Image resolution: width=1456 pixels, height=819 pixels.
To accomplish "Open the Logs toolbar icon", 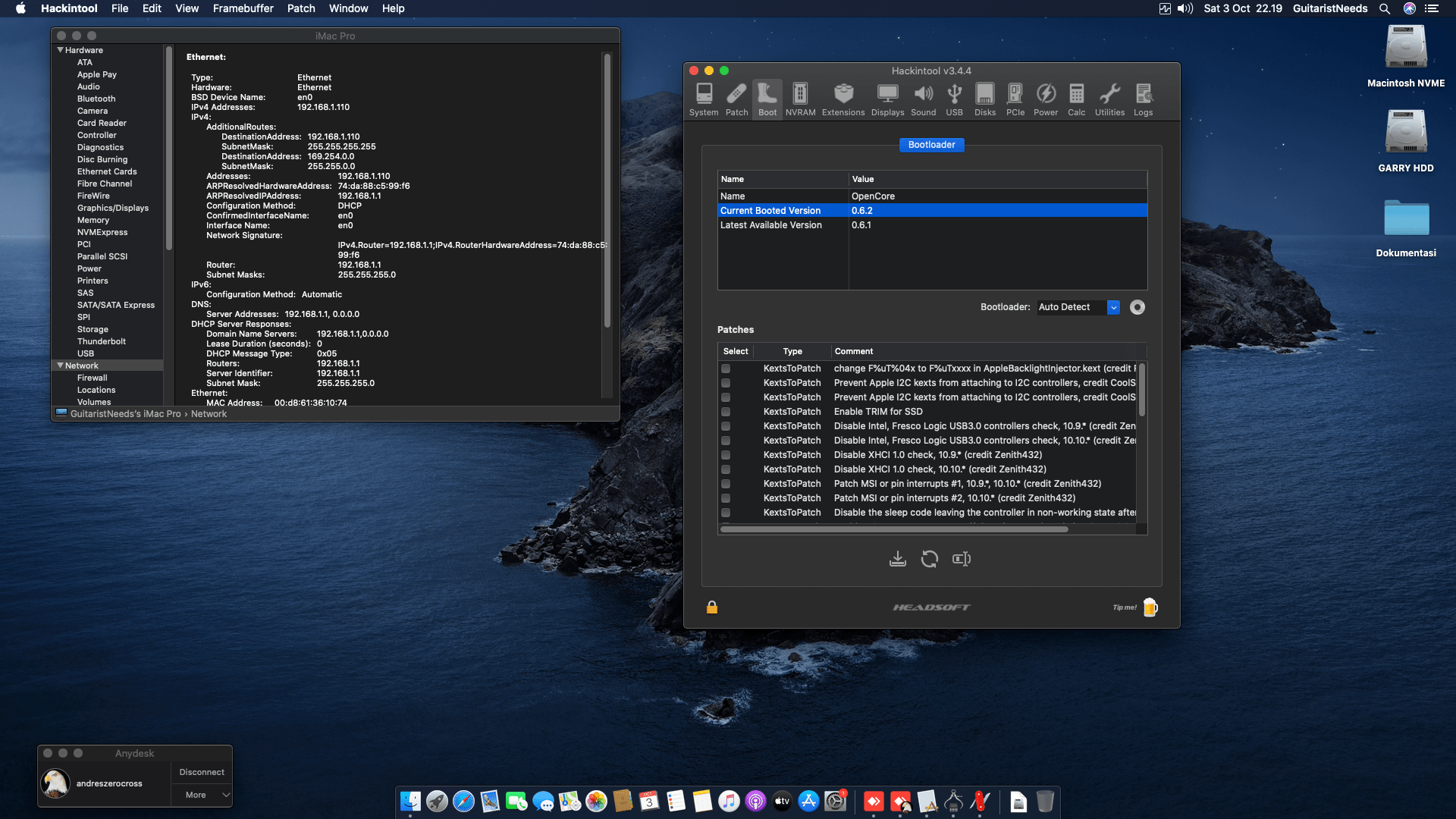I will click(1143, 99).
